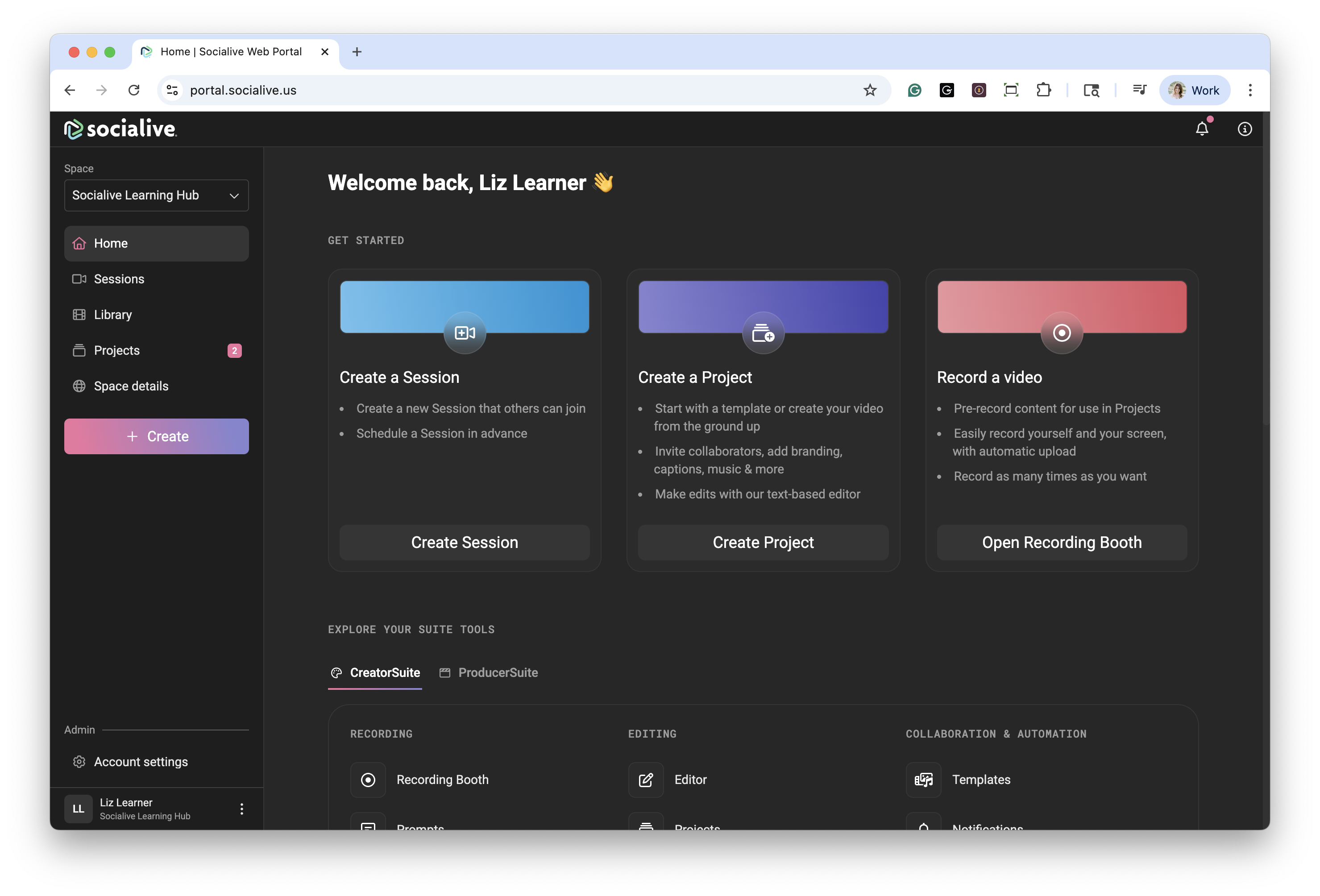Image resolution: width=1320 pixels, height=896 pixels.
Task: Click the Recording Booth tool icon
Action: coord(368,780)
